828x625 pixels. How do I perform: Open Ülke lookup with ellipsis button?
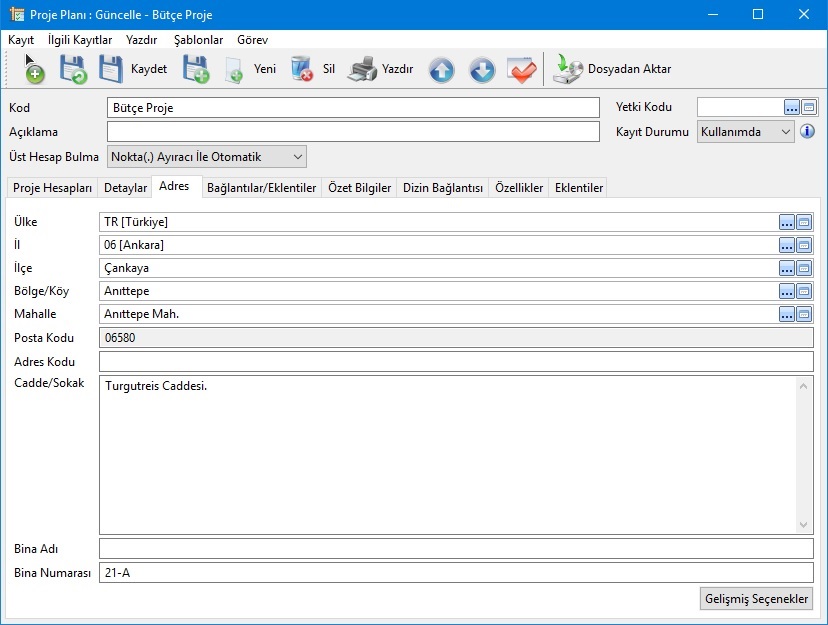787,222
